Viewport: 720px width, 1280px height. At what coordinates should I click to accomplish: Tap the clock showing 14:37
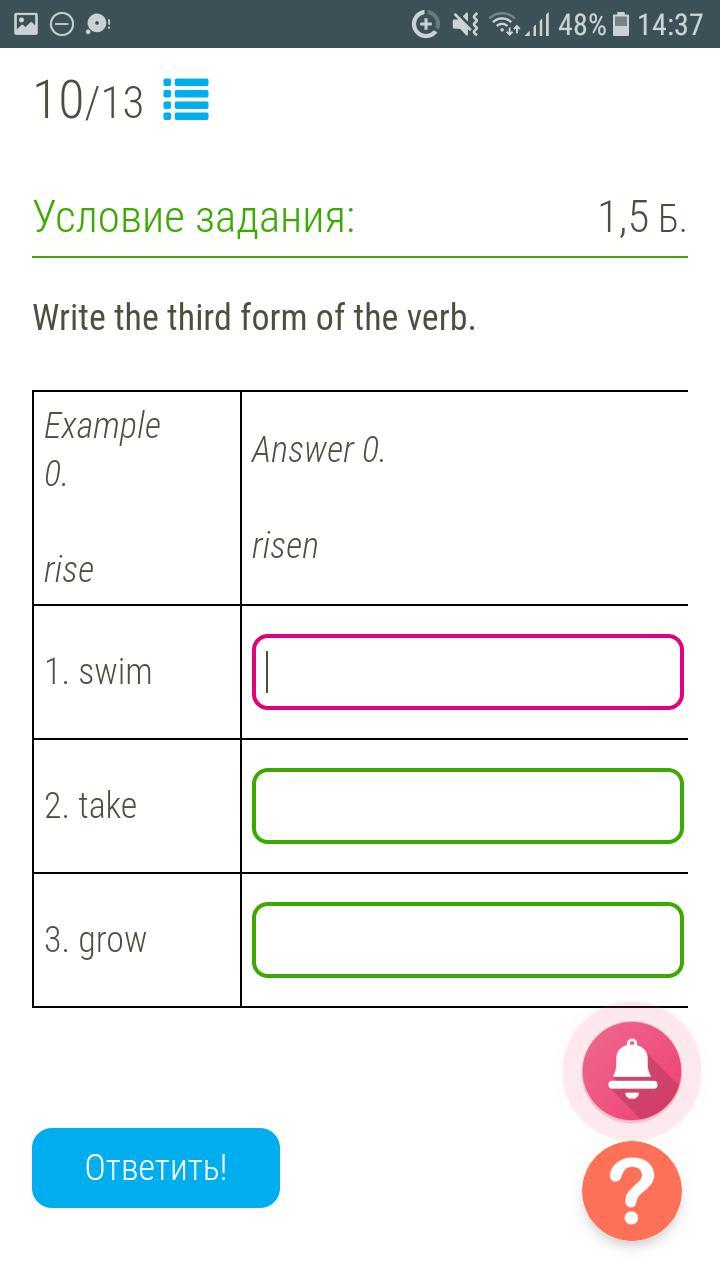coord(670,23)
